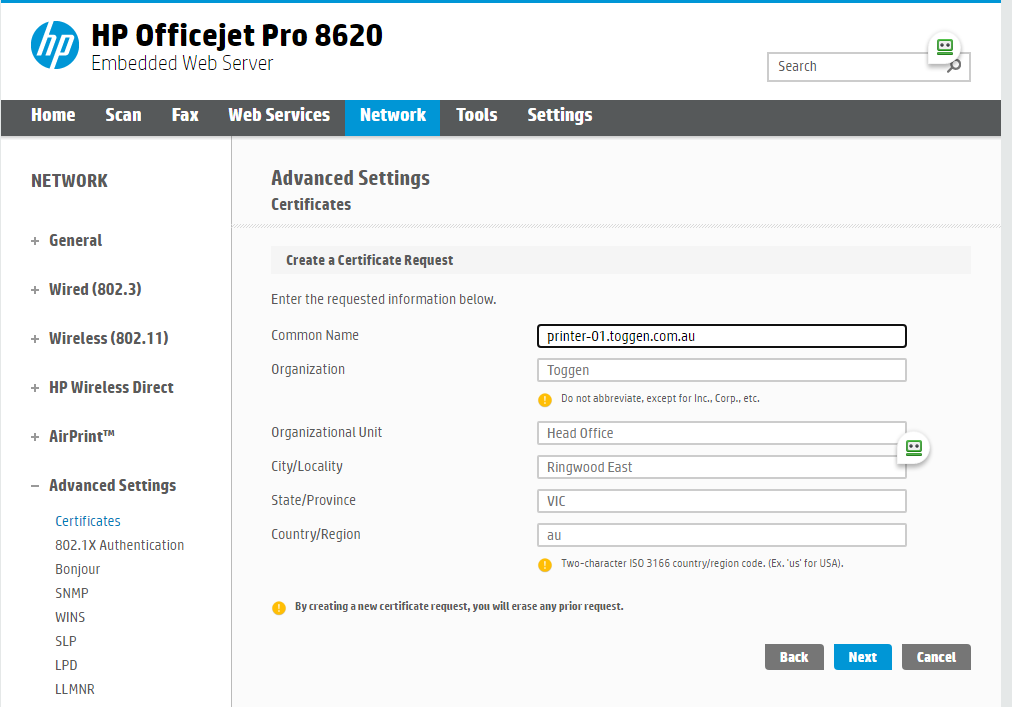This screenshot has height=707, width=1012.
Task: Open the Web Services tab
Action: tap(279, 115)
